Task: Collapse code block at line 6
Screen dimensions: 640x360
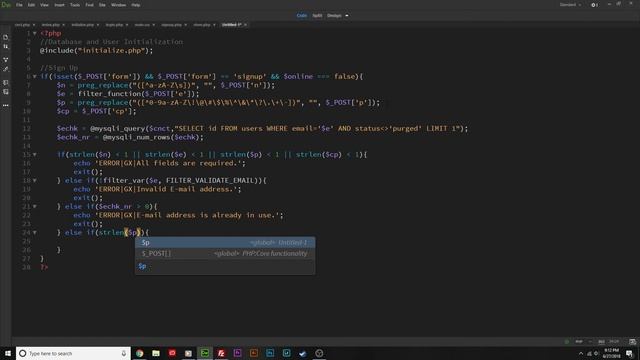Action: point(35,76)
